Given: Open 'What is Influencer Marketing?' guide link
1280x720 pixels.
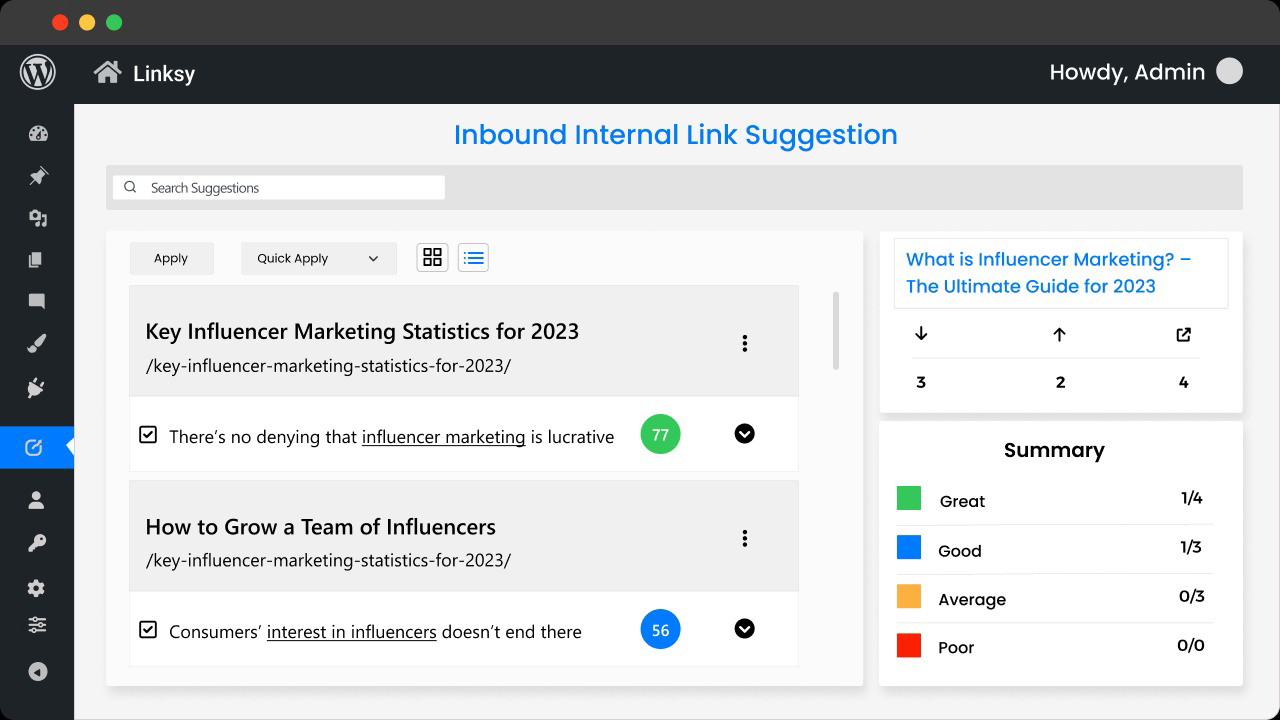Looking at the screenshot, I should coord(1048,273).
